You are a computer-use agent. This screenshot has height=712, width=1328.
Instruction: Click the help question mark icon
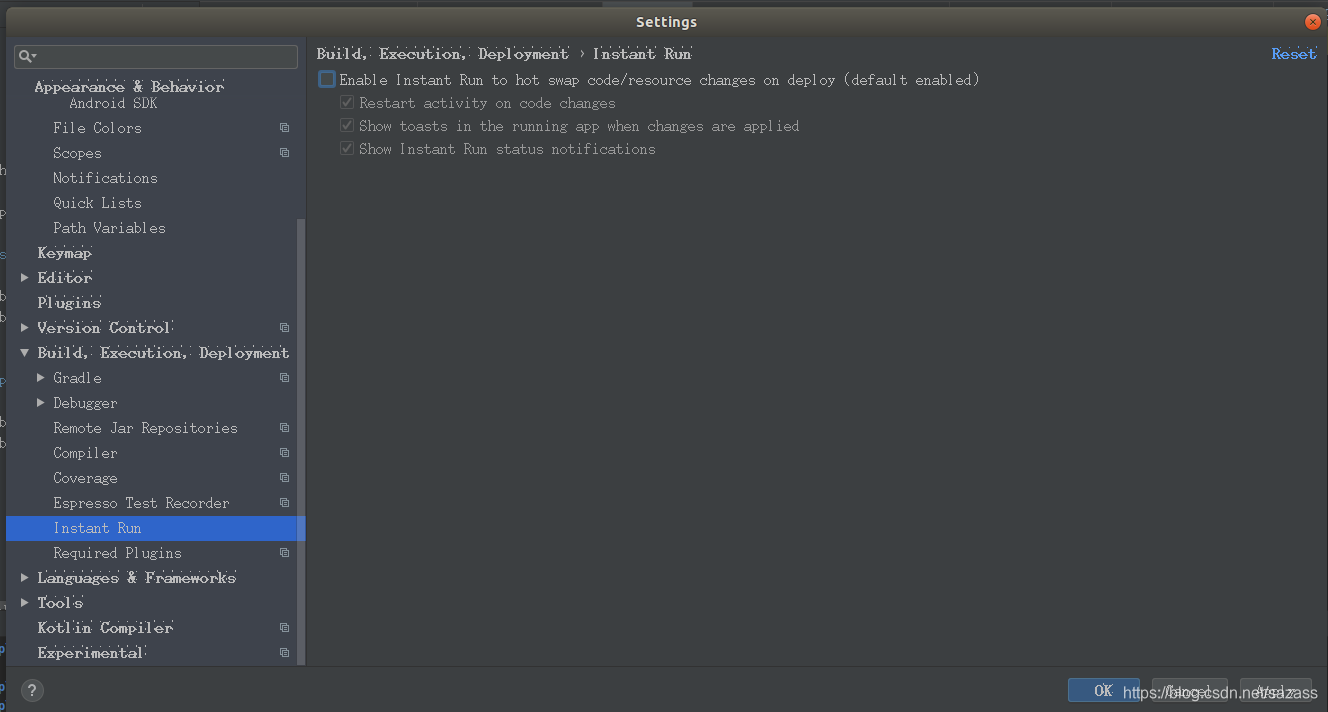31,690
